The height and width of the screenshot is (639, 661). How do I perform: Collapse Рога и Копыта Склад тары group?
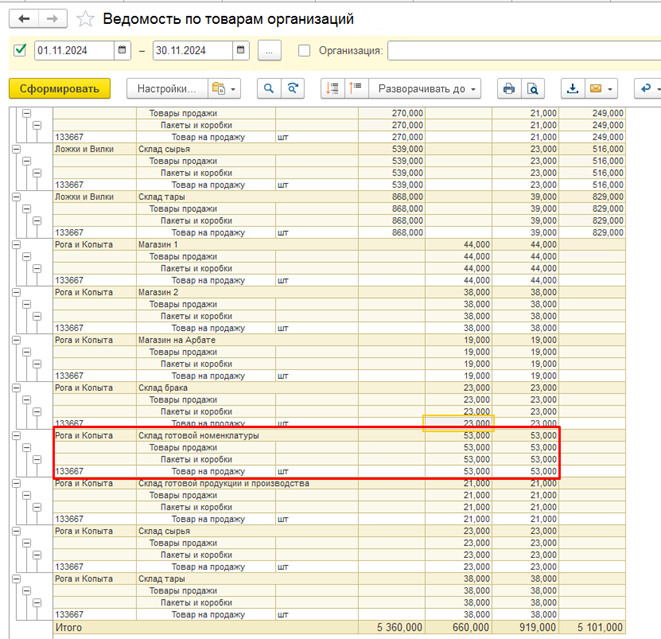pyautogui.click(x=16, y=579)
